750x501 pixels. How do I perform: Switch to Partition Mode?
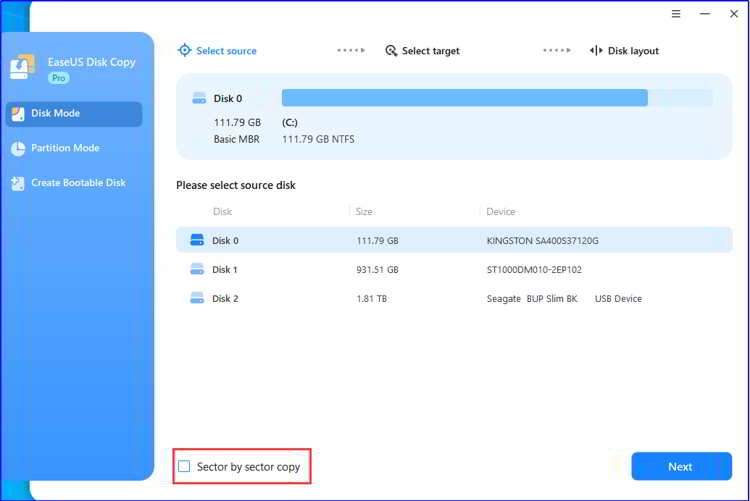65,148
